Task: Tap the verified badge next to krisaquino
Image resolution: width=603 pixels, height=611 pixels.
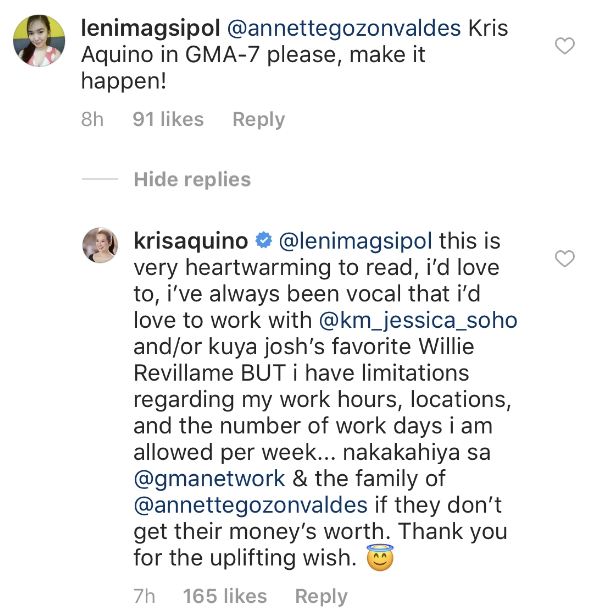Action: tap(263, 240)
